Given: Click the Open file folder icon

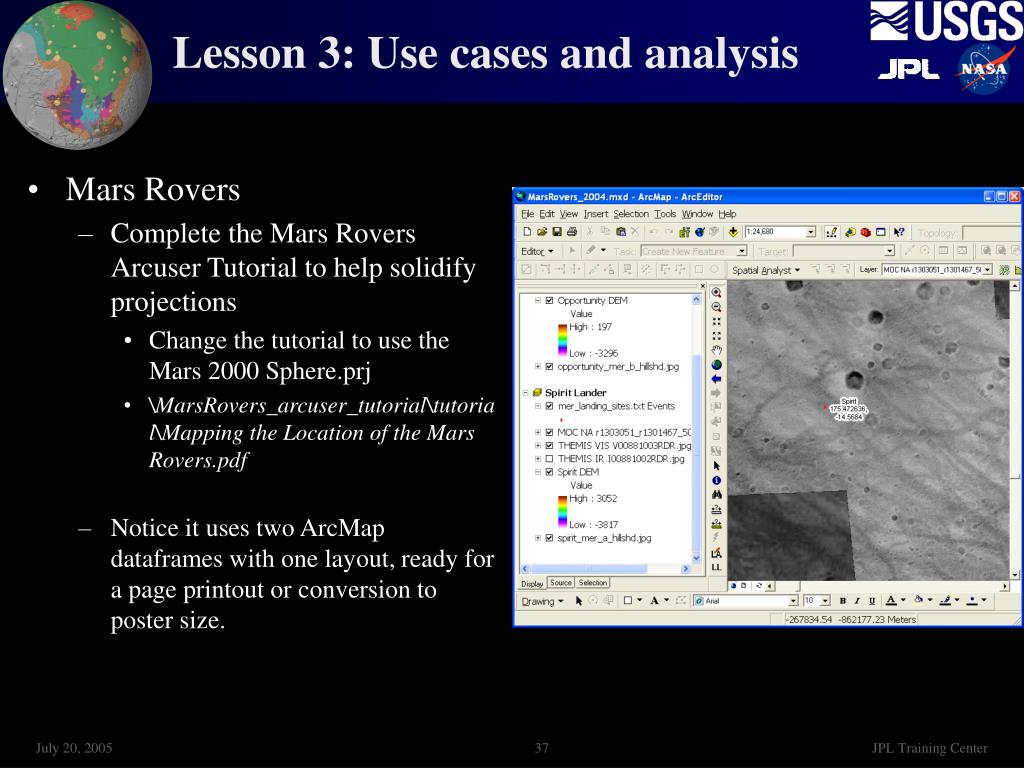Looking at the screenshot, I should [541, 232].
